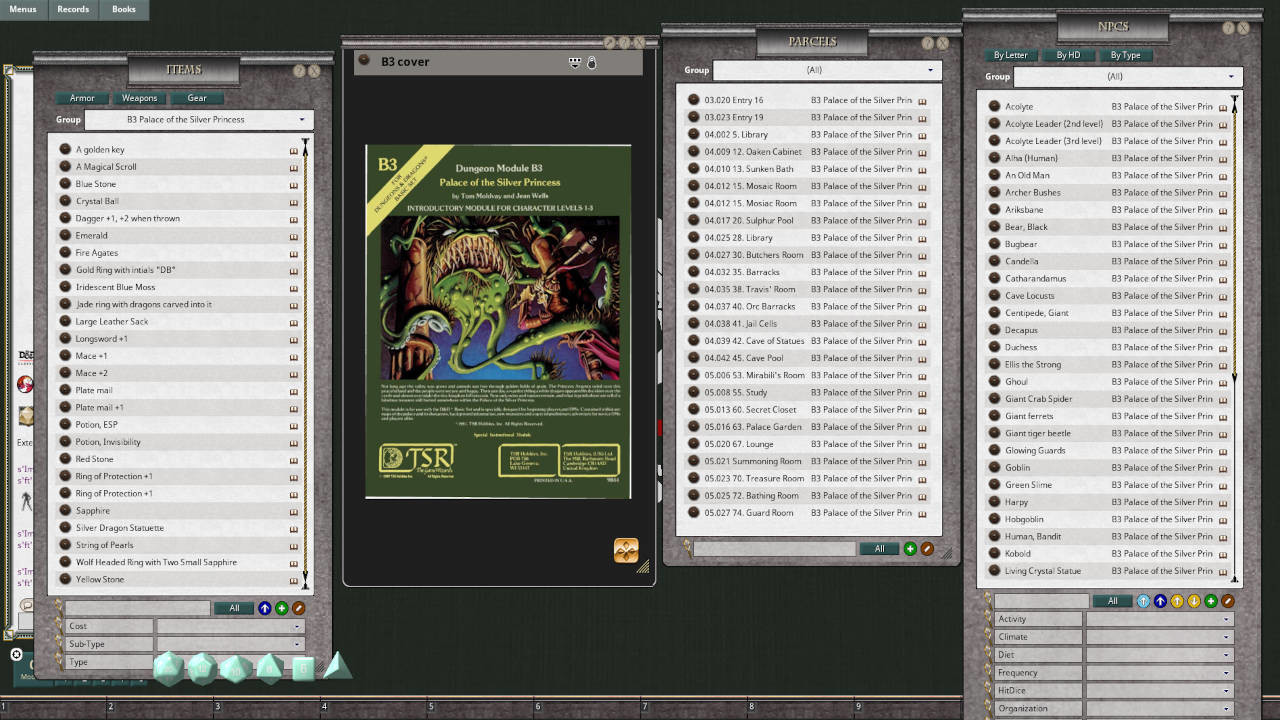Click the green add button in NPCs panel

tap(1211, 601)
